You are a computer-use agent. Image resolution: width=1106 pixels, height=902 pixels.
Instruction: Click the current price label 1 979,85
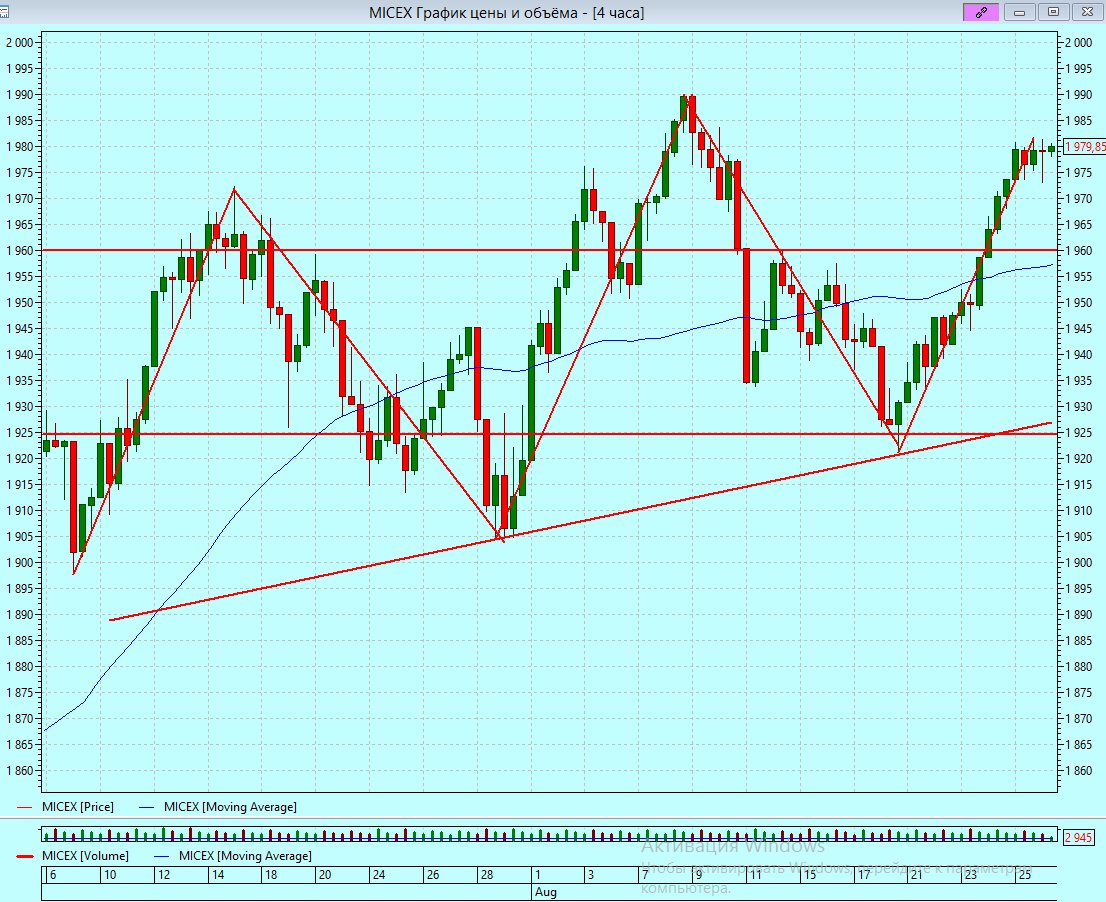(x=1083, y=147)
